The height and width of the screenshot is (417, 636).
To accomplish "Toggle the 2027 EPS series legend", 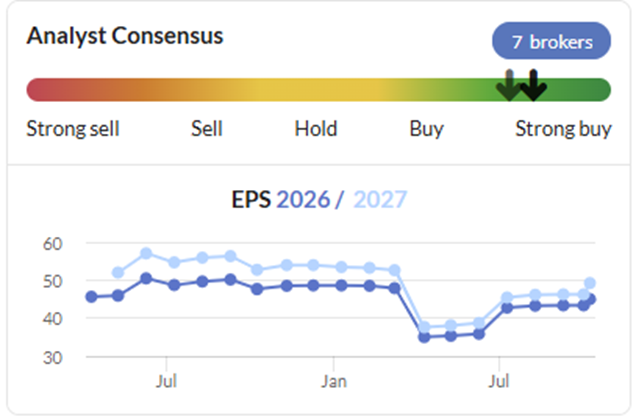I will click(x=381, y=199).
